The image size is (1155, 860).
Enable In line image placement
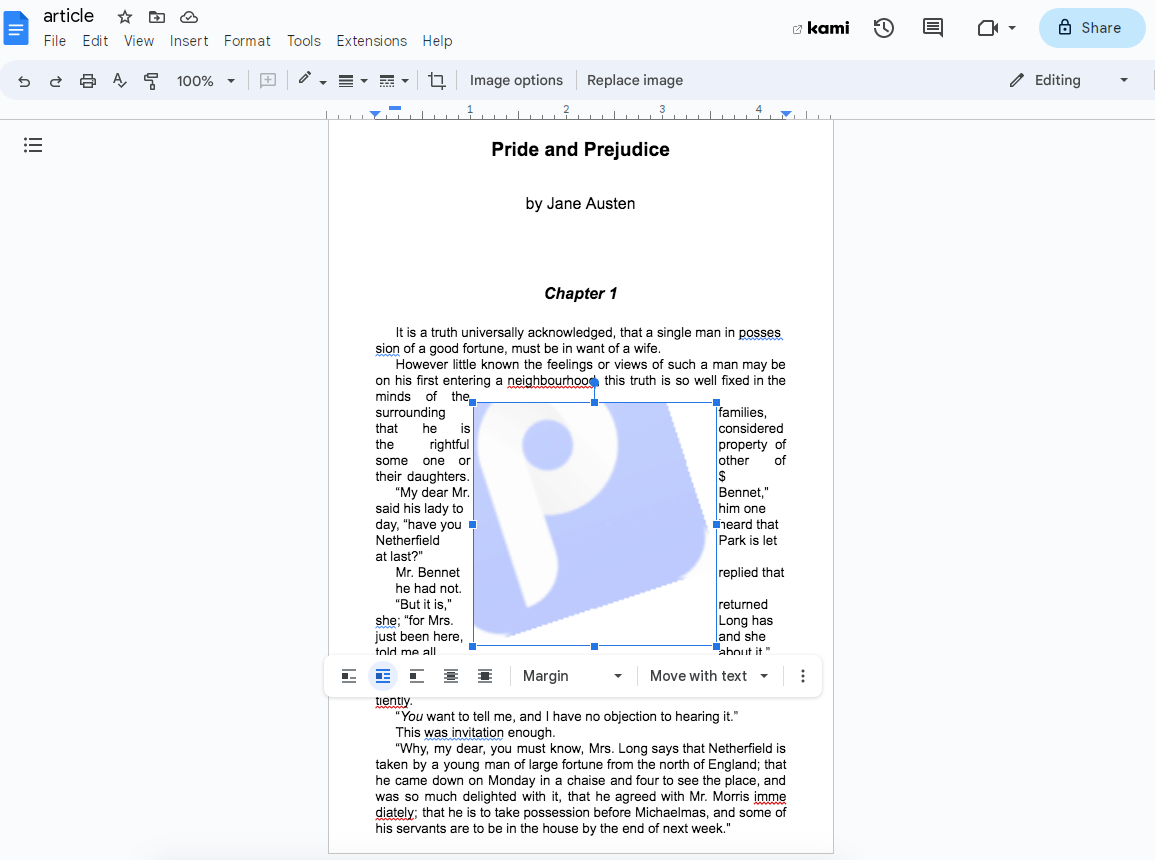point(348,676)
